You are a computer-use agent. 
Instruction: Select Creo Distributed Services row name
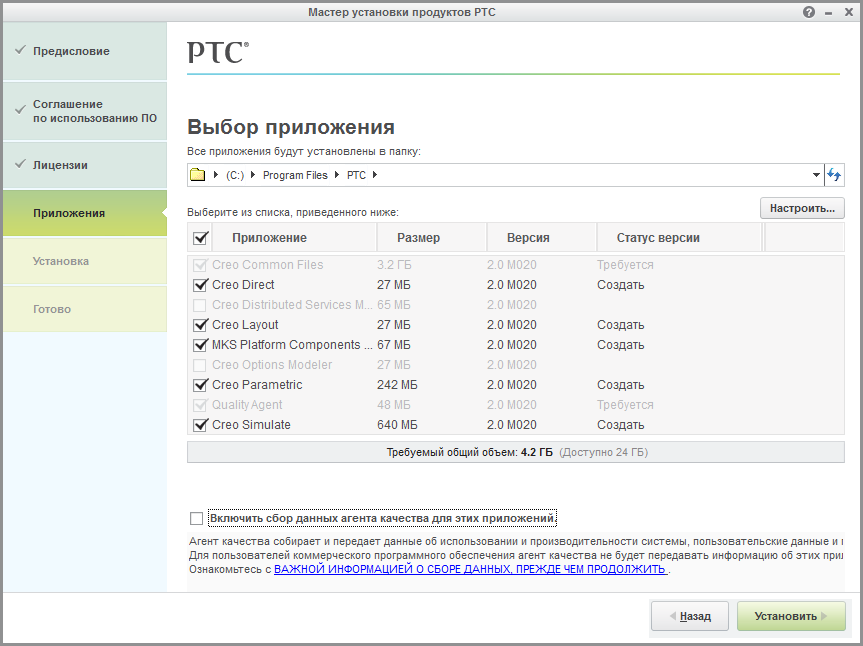pos(292,305)
